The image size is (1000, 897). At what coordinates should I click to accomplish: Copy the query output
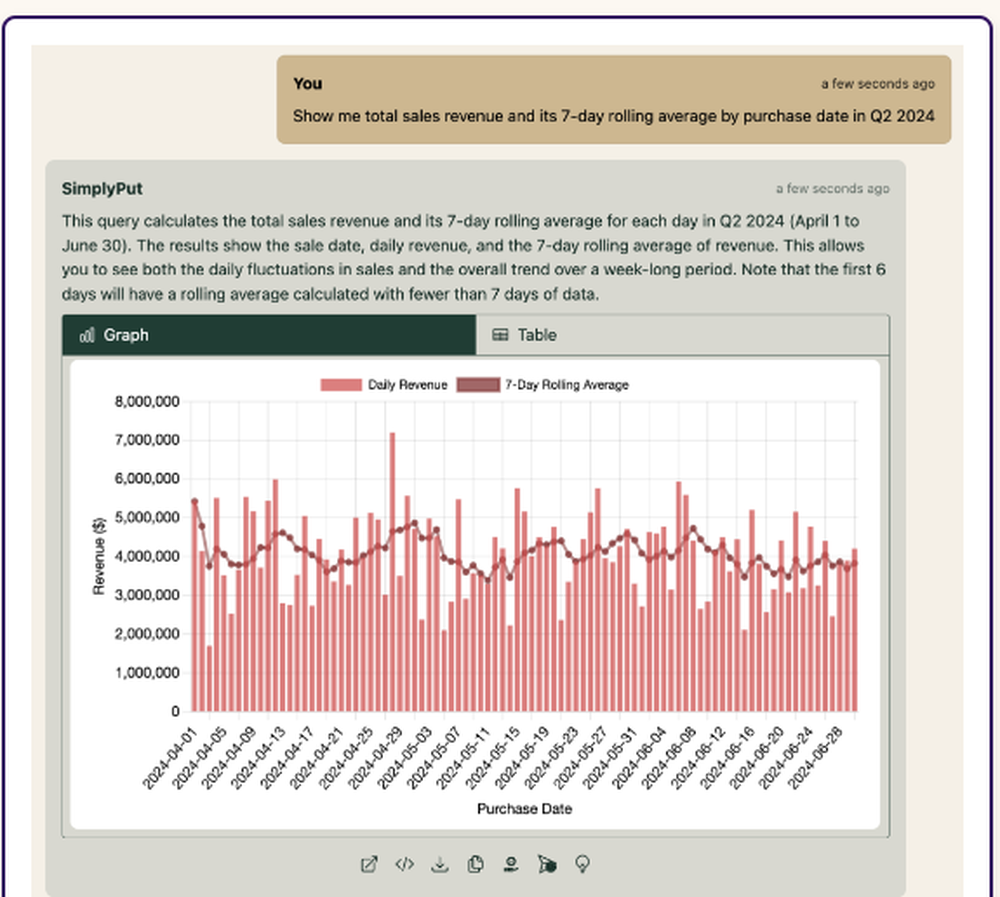tap(475, 864)
